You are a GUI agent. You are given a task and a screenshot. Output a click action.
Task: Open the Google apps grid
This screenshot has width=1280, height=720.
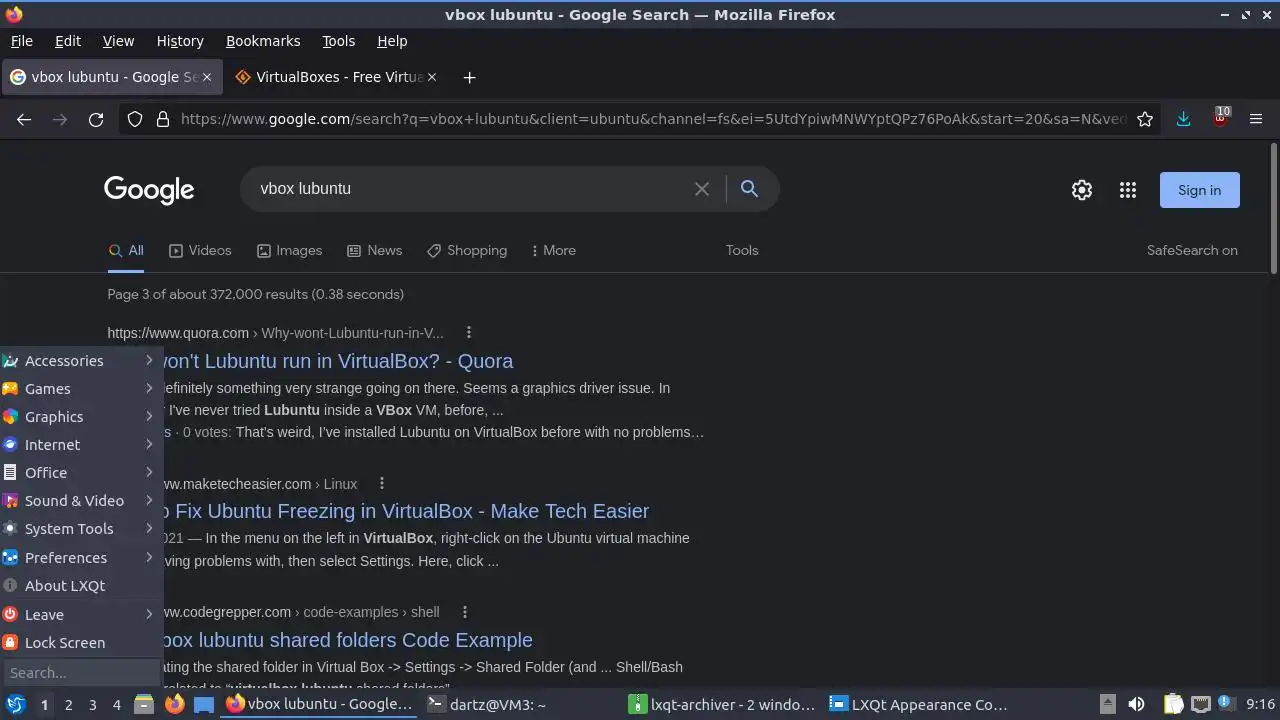tap(1128, 190)
